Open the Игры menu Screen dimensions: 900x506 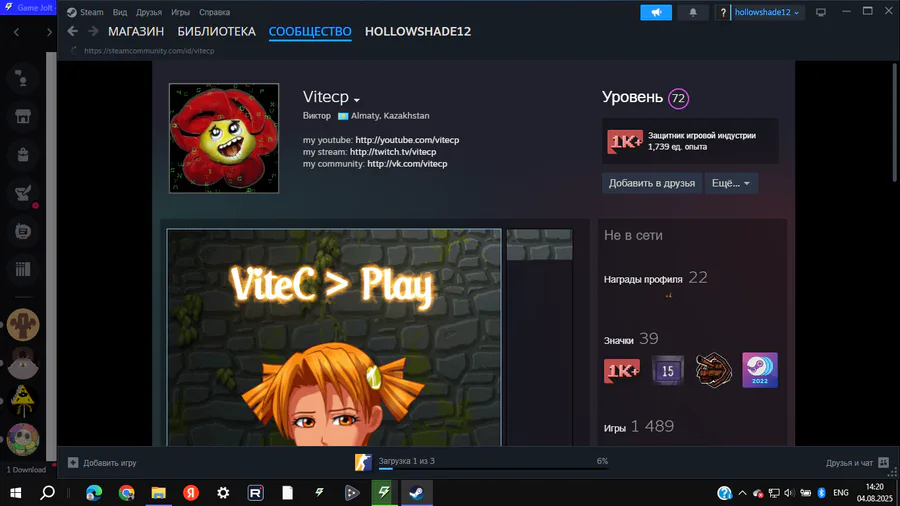pos(180,12)
